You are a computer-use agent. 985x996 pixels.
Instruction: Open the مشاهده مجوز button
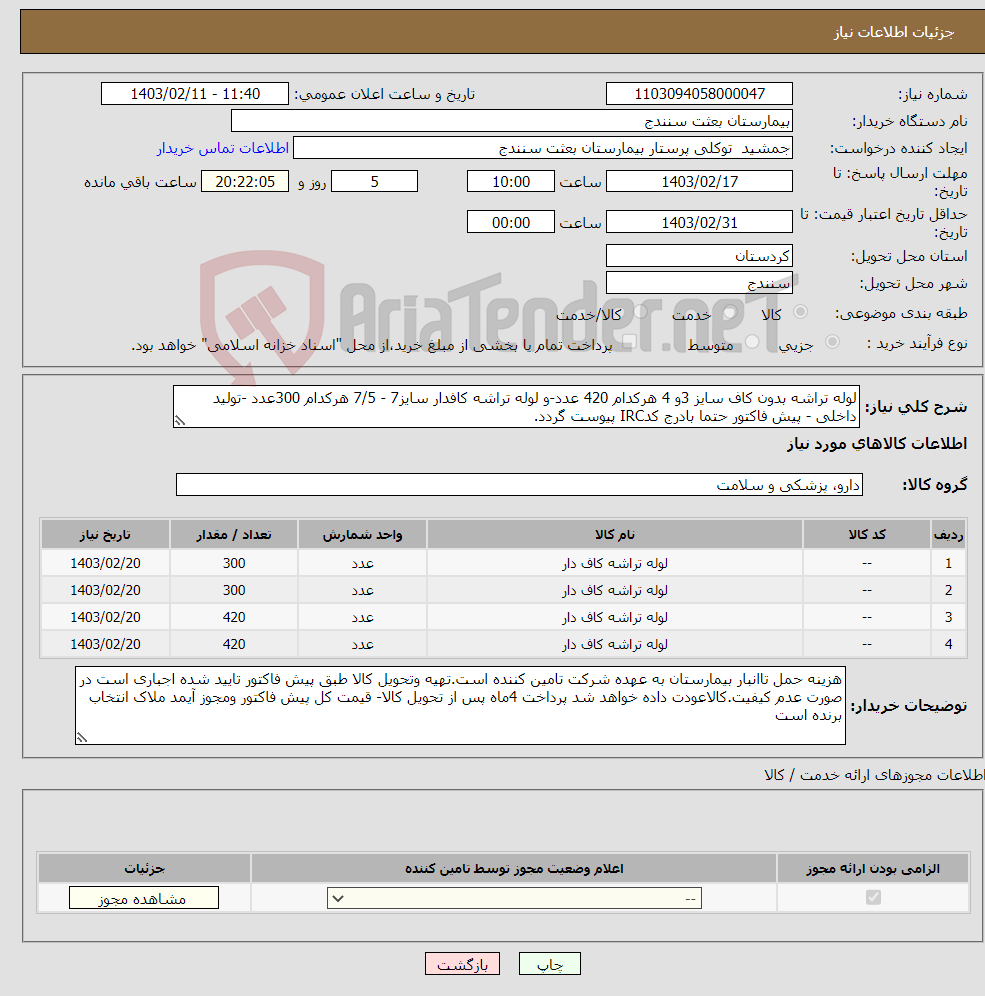coord(144,898)
